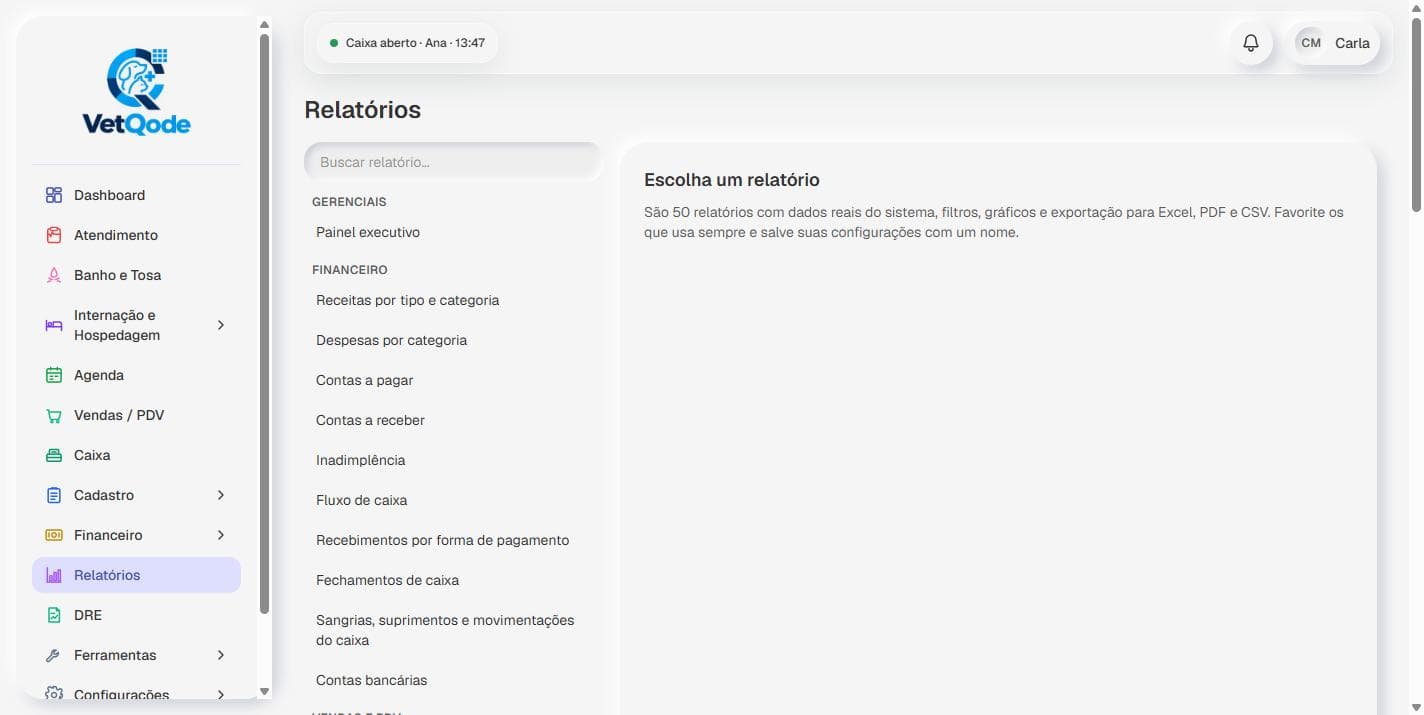The image size is (1424, 715).
Task: Go to Dashboard menu item
Action: pos(136,195)
